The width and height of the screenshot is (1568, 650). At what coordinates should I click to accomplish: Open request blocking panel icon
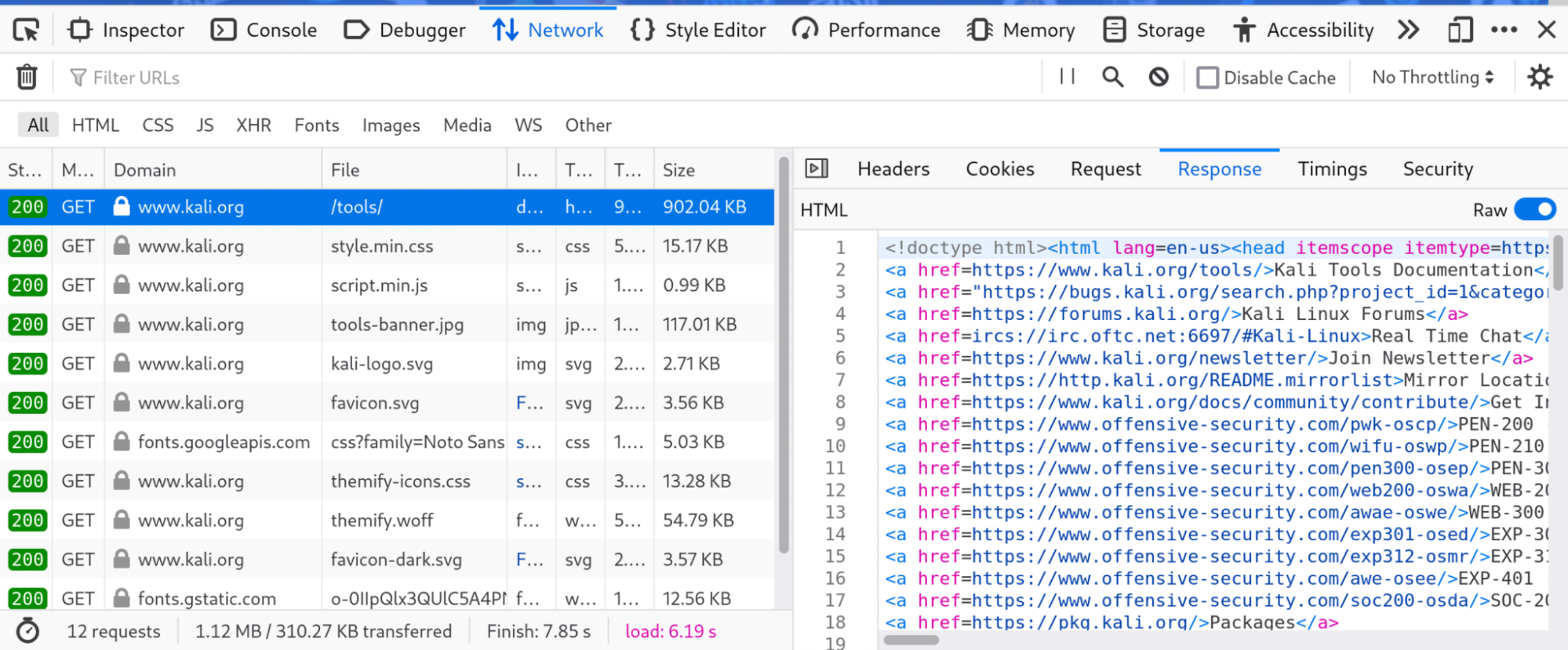tap(1159, 77)
